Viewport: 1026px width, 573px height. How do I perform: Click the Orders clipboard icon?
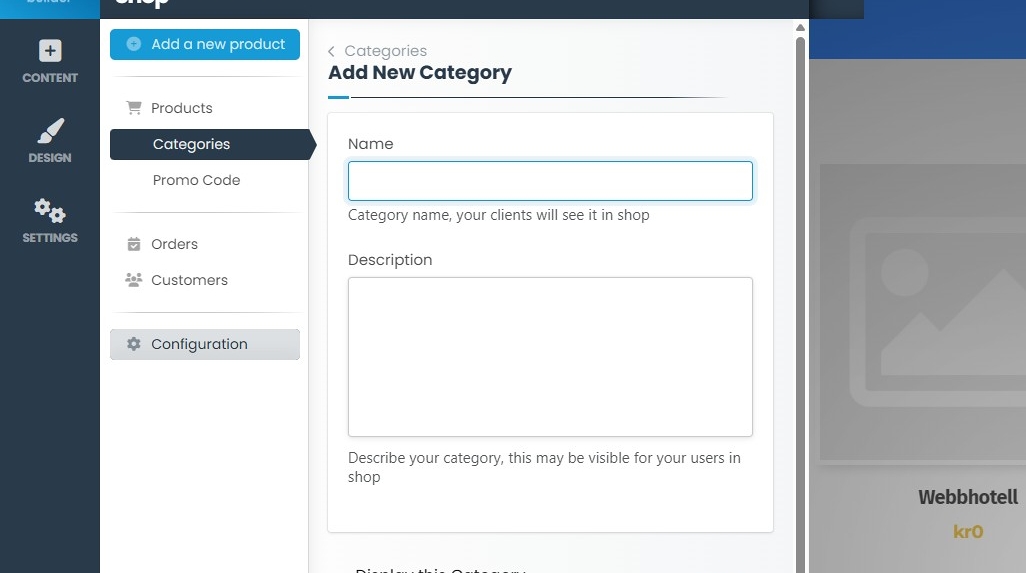pyautogui.click(x=134, y=244)
